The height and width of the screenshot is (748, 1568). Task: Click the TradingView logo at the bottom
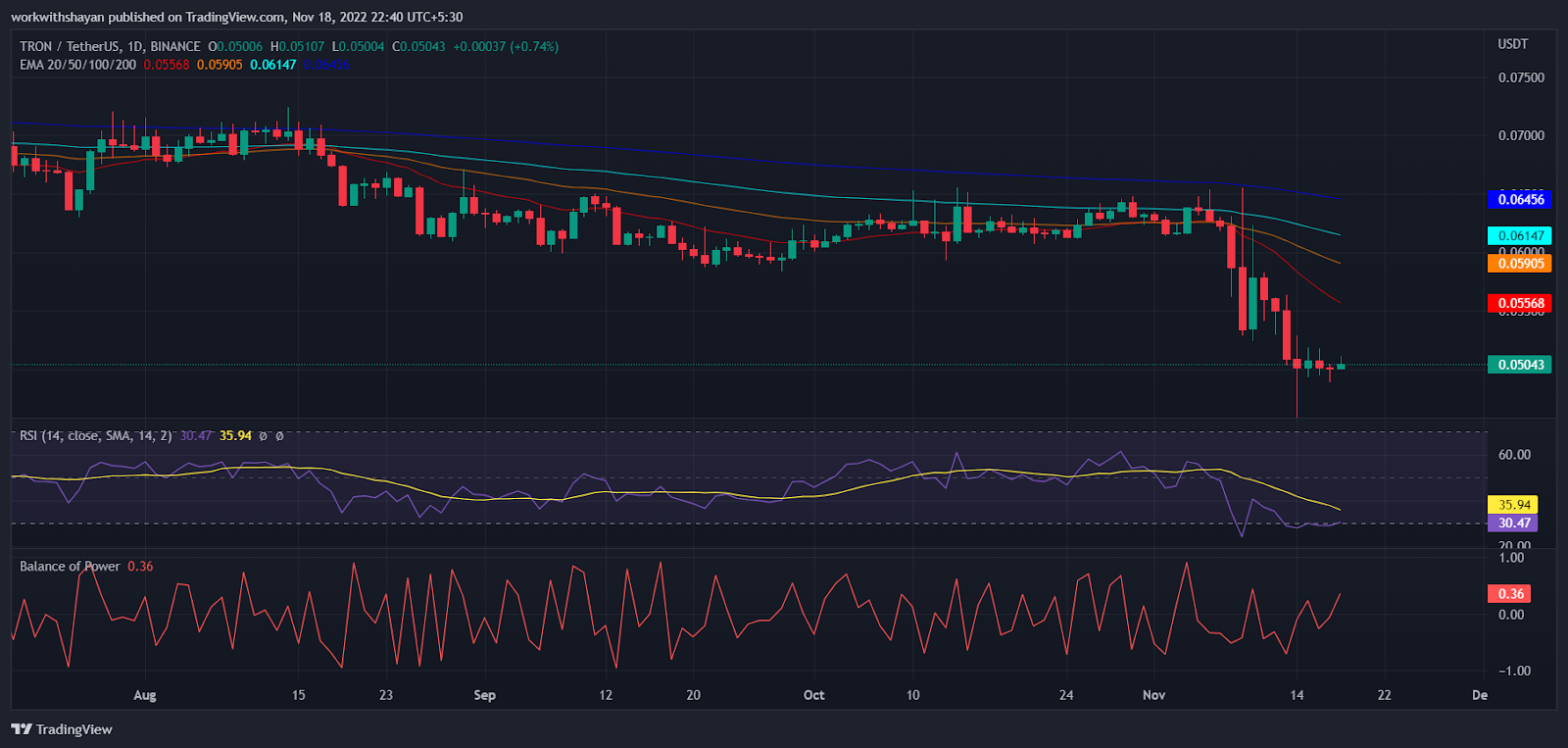62,729
